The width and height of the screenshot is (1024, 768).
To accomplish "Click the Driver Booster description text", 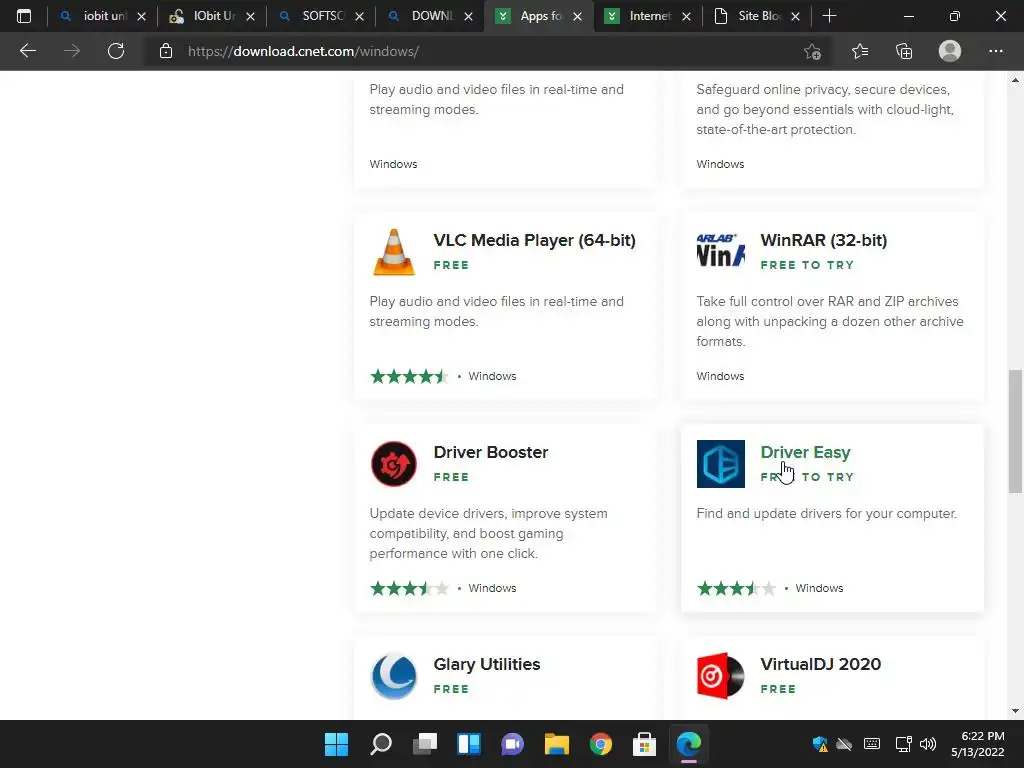I will point(488,534).
